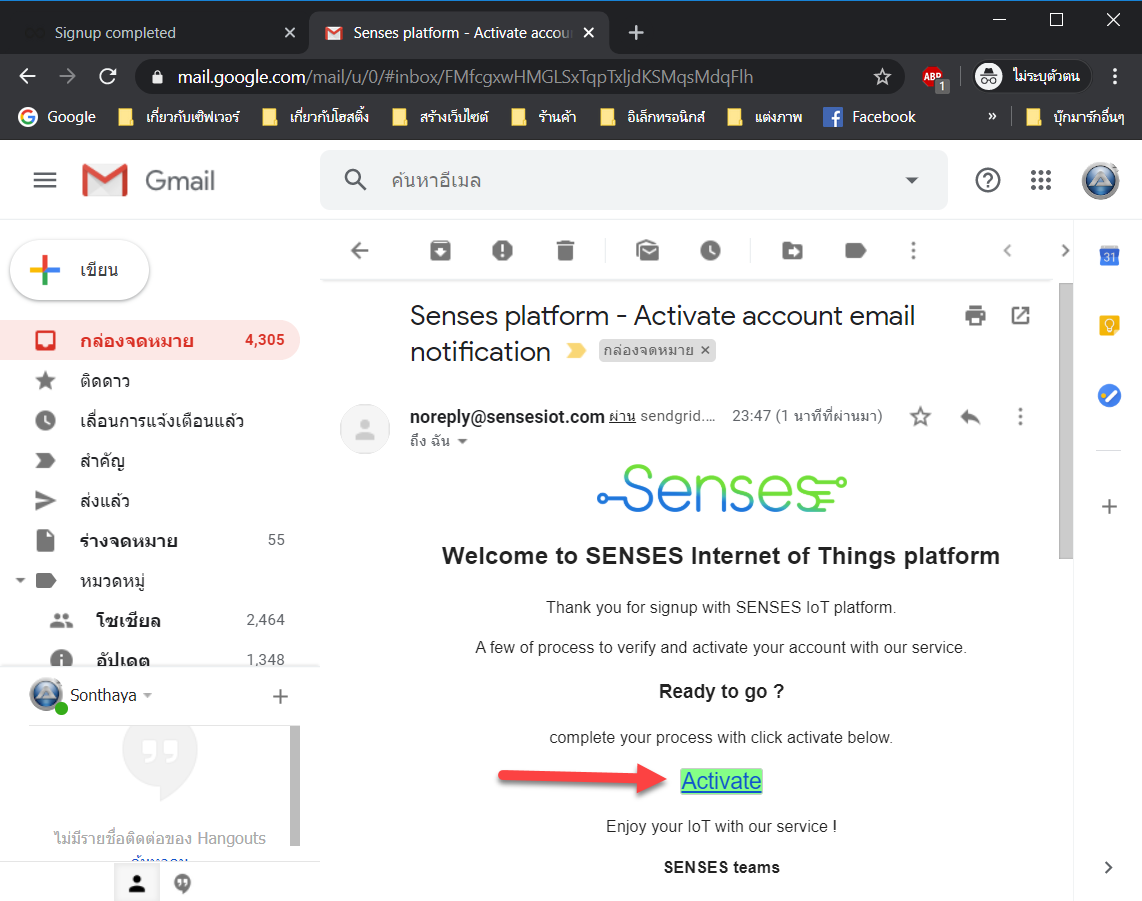Open the Google account avatar
Screen dimensions: 1142x901
tap(1100, 181)
